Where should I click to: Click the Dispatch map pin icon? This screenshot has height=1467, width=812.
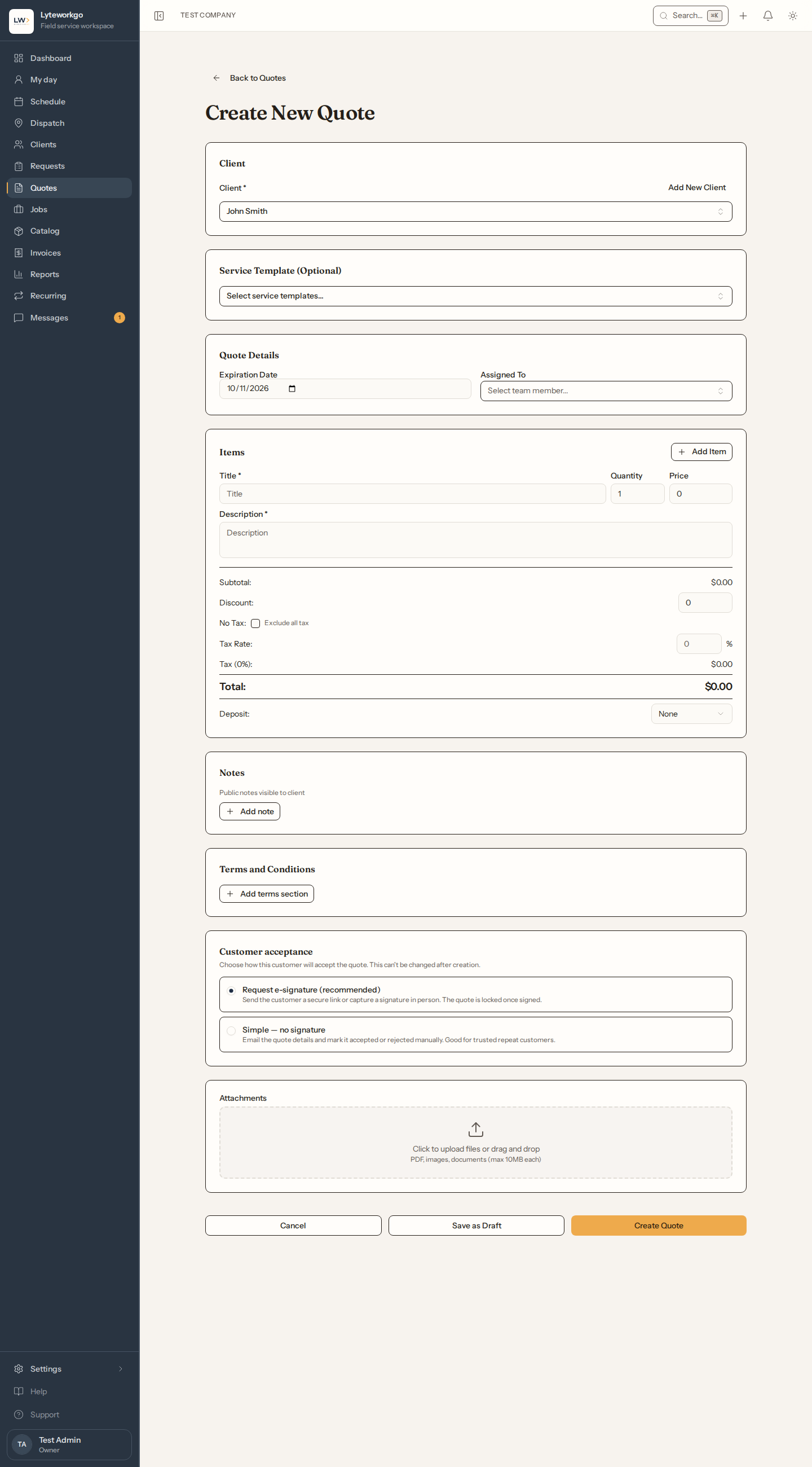[19, 123]
